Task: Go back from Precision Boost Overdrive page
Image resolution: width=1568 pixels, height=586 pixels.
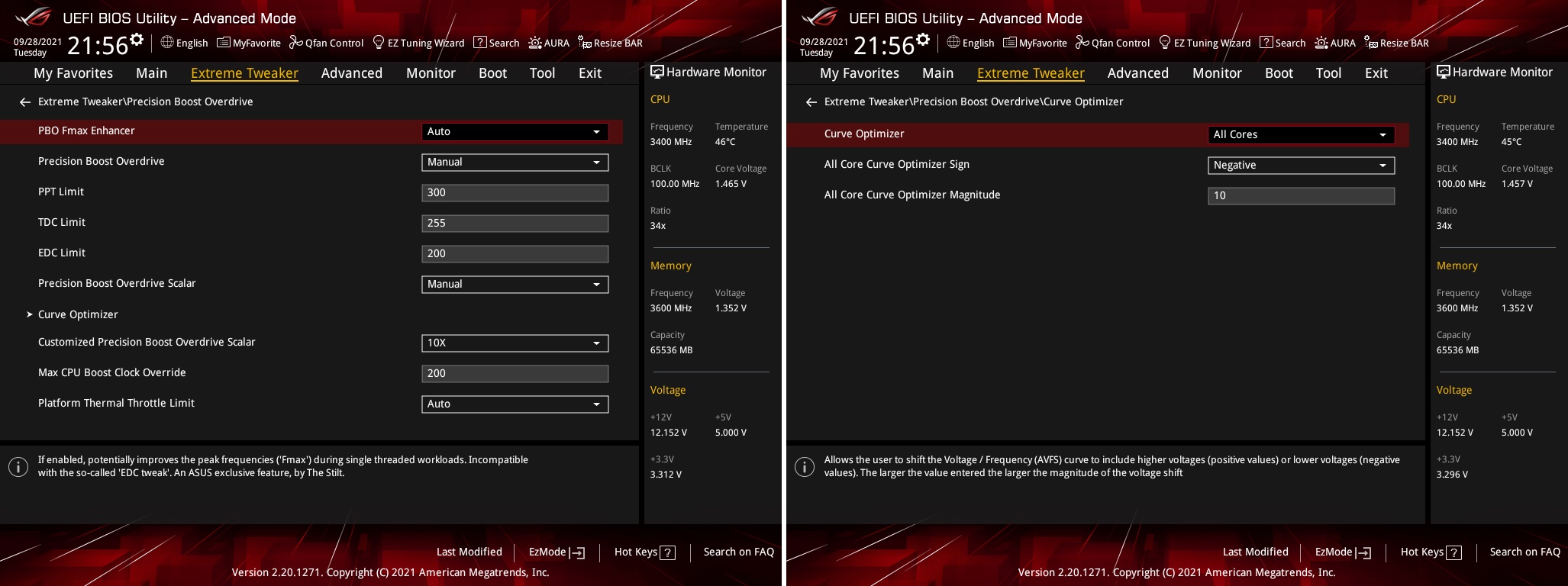Action: pos(25,101)
